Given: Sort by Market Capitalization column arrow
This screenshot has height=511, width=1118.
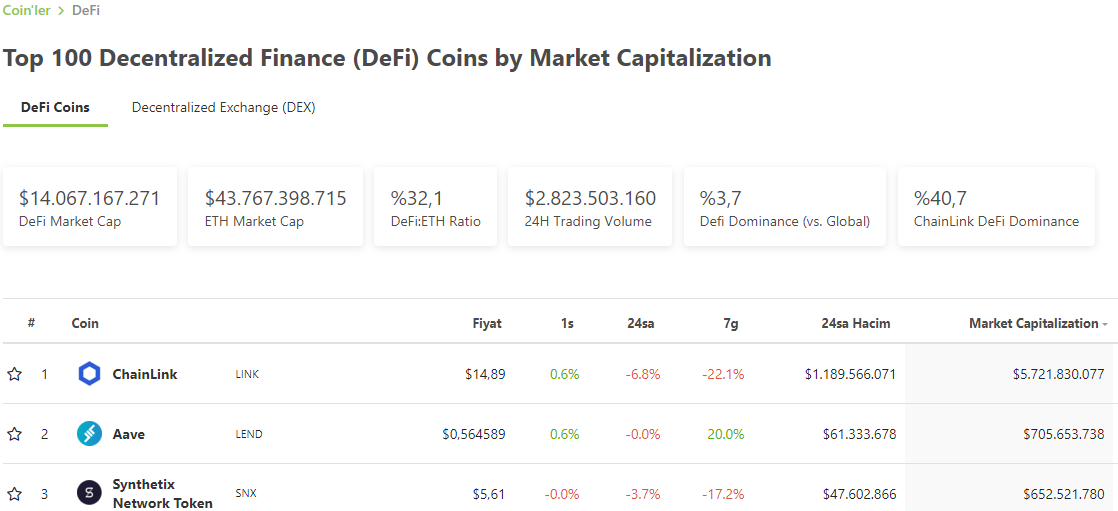Looking at the screenshot, I should (1104, 324).
